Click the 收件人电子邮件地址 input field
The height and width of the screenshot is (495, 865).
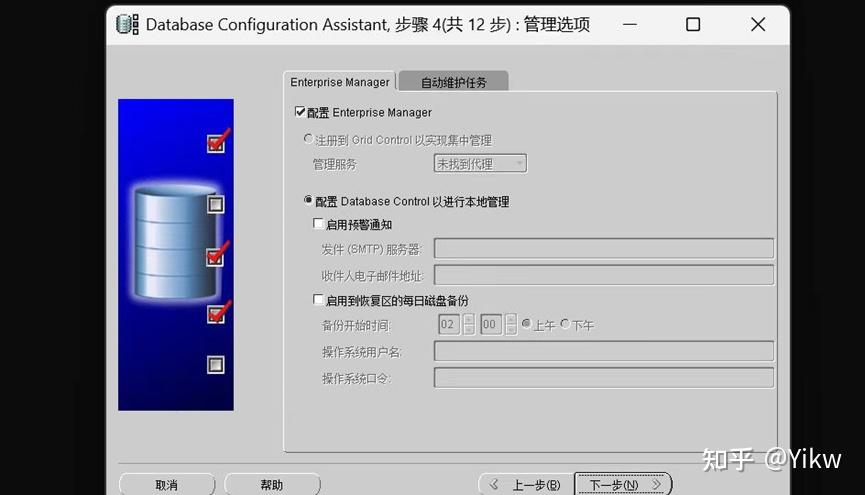tap(604, 275)
